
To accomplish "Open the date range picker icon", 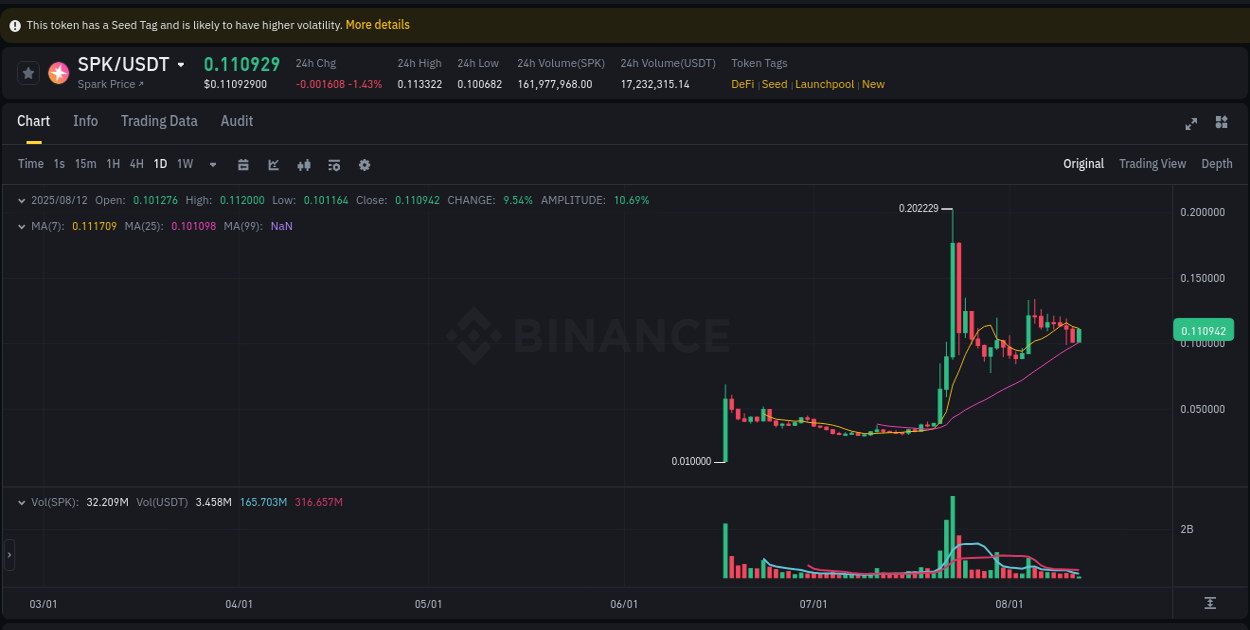I will [x=243, y=163].
